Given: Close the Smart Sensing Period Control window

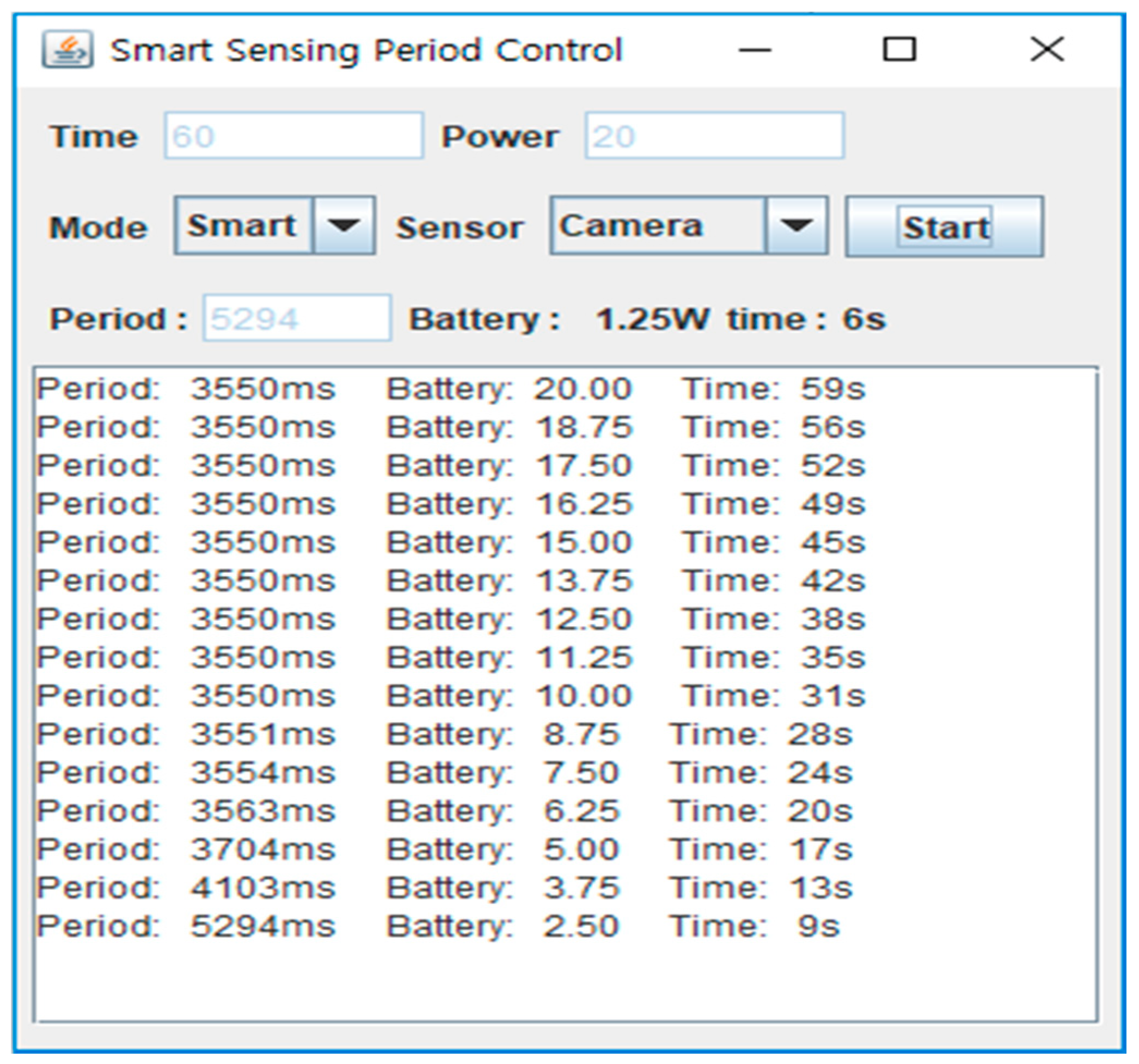Looking at the screenshot, I should [1048, 48].
